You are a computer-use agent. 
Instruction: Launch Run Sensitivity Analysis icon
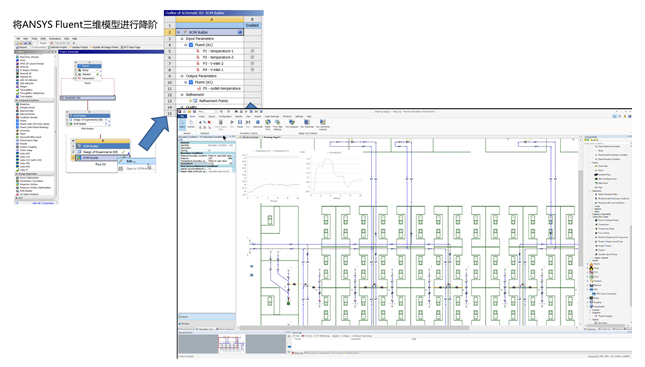(x=323, y=122)
